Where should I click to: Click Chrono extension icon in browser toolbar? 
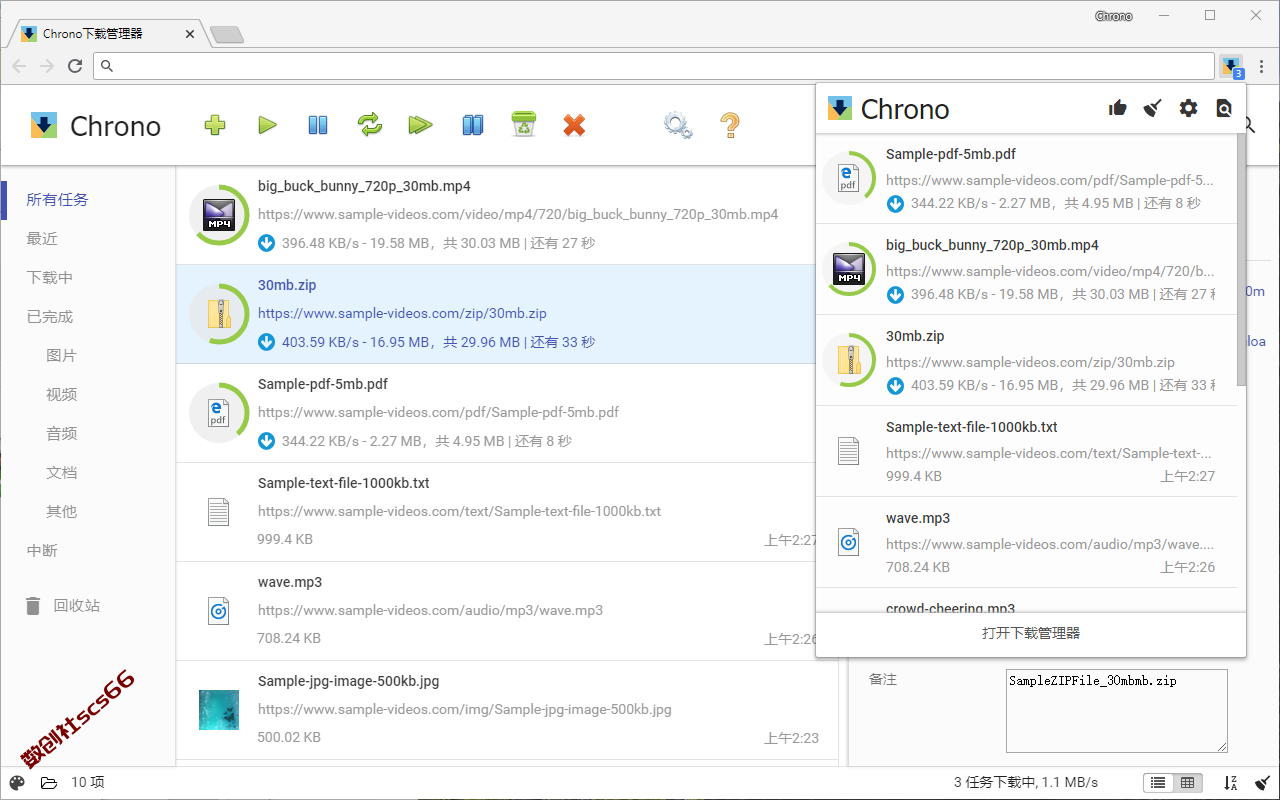pos(1231,66)
